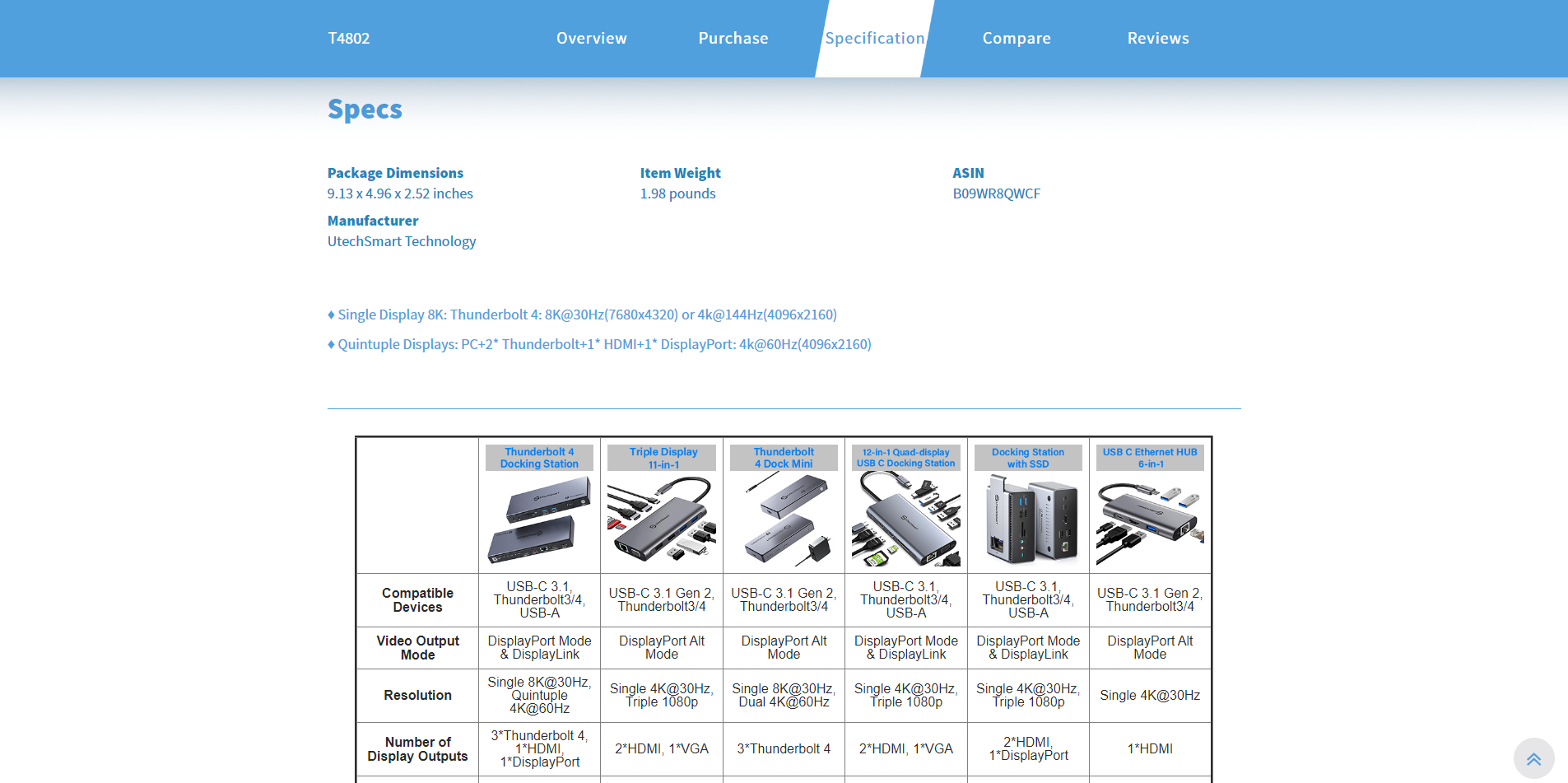Open the Triple Display 11-in-1 title

pos(662,458)
